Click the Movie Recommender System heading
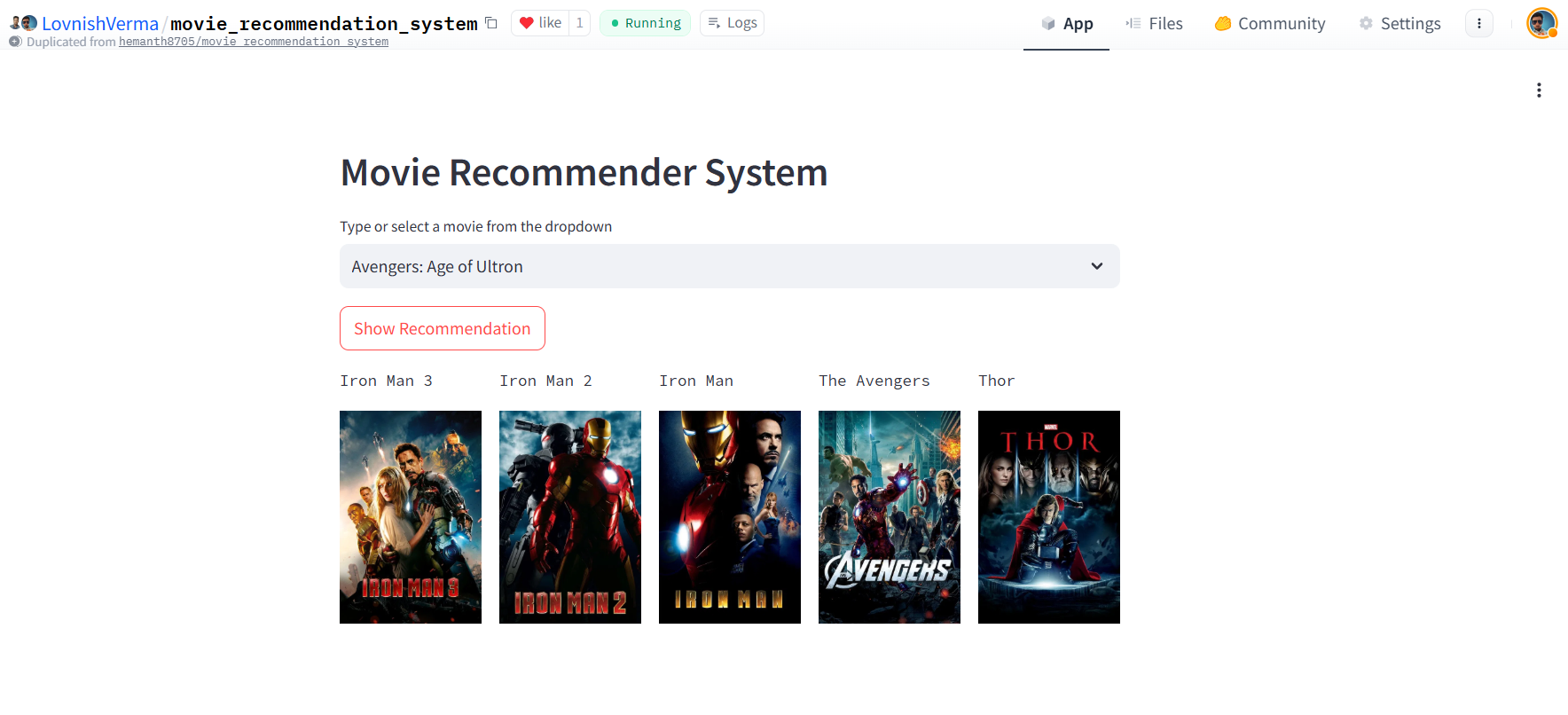Image resolution: width=1568 pixels, height=715 pixels. [584, 172]
